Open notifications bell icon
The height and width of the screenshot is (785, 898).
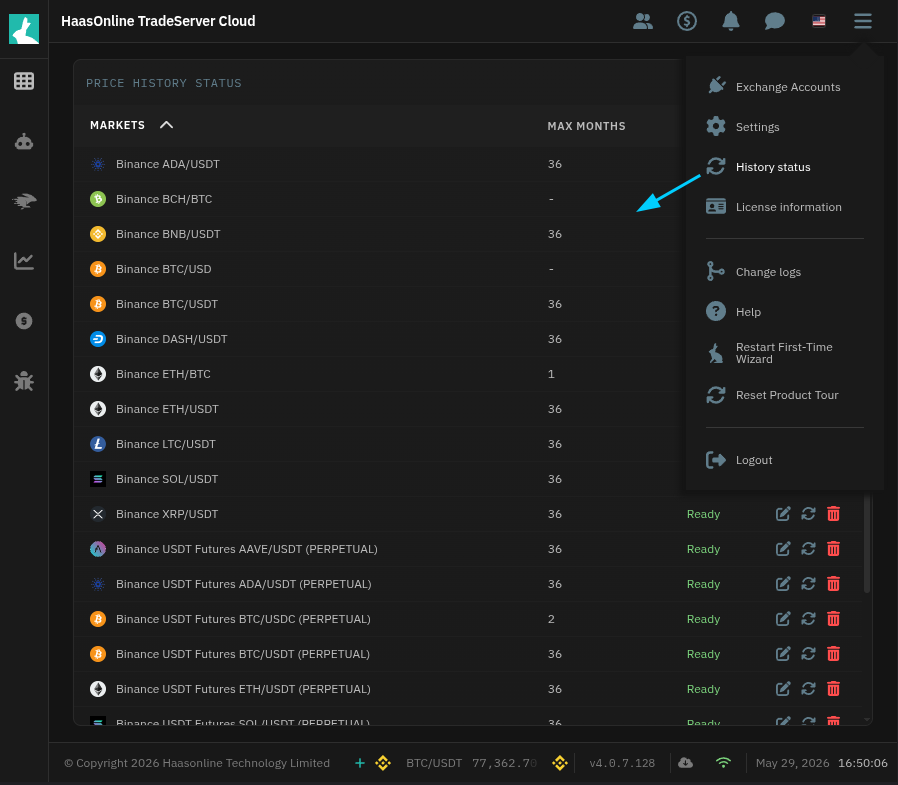(x=730, y=21)
